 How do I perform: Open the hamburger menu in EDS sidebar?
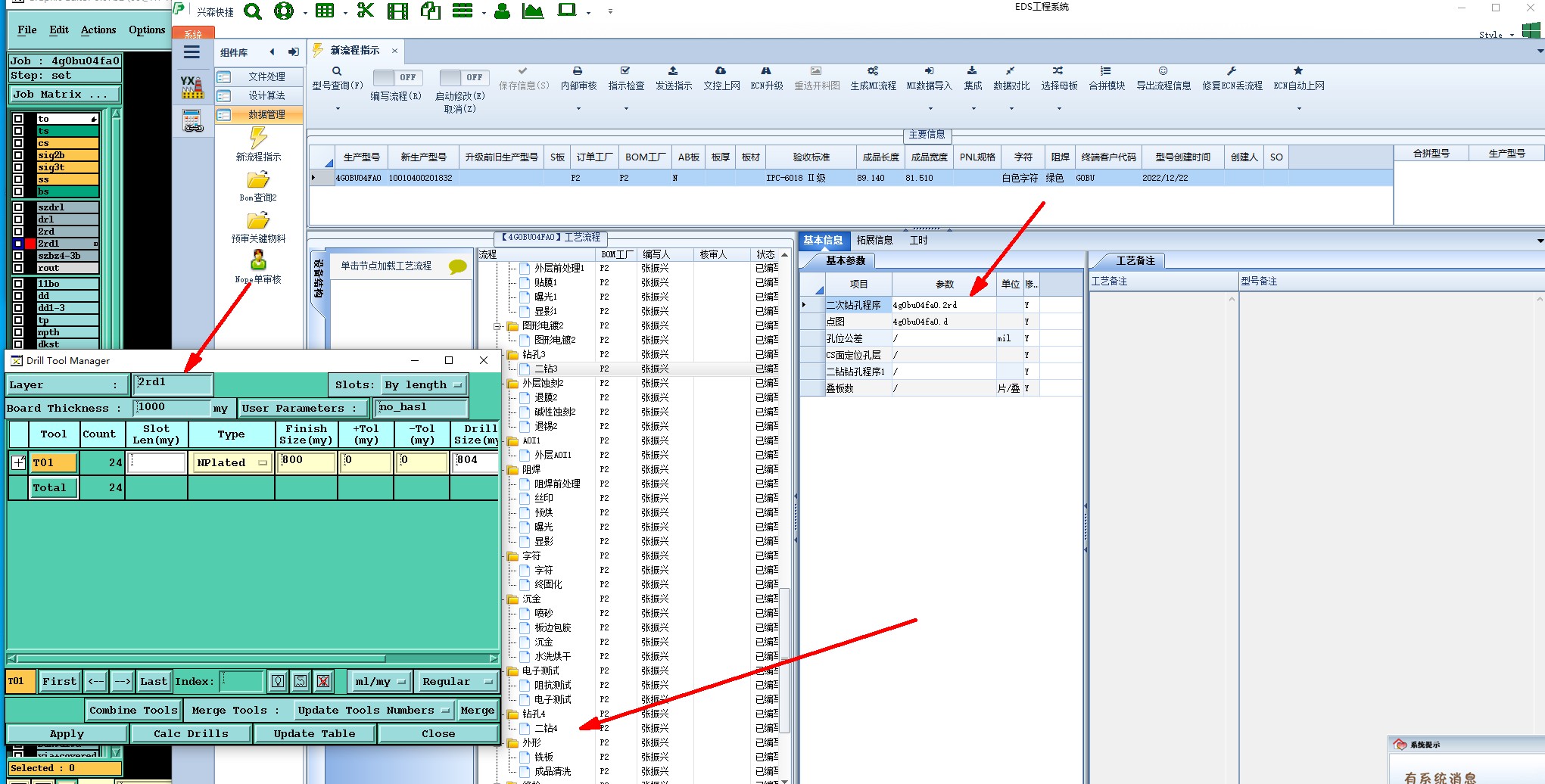pos(192,52)
